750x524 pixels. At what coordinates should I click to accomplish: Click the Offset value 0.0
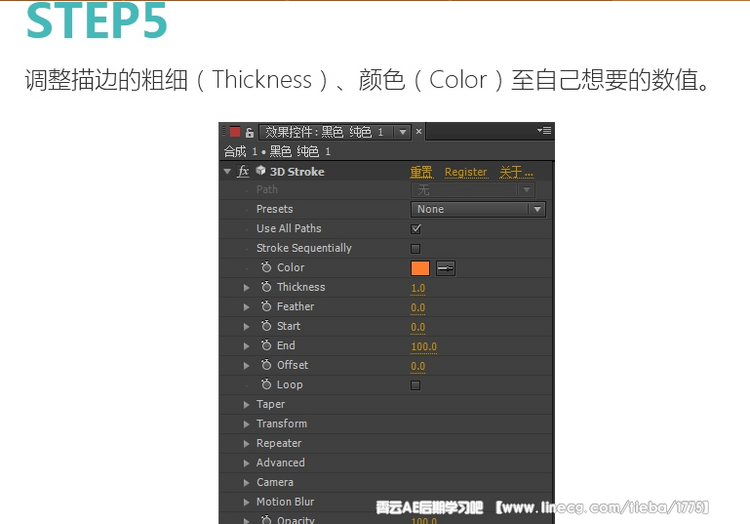418,366
